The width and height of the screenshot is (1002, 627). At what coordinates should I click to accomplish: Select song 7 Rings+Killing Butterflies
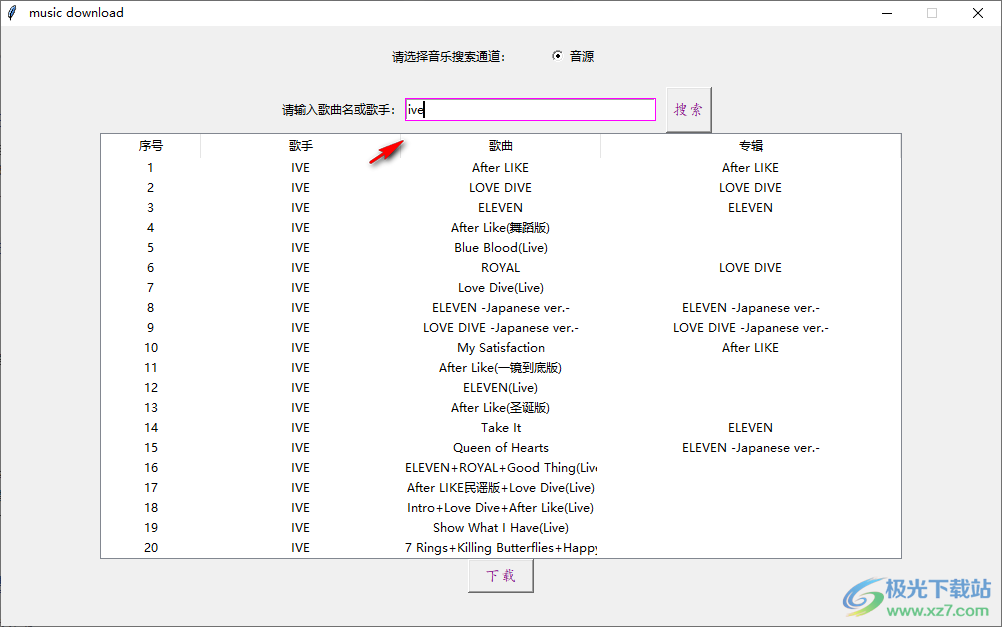pos(500,548)
